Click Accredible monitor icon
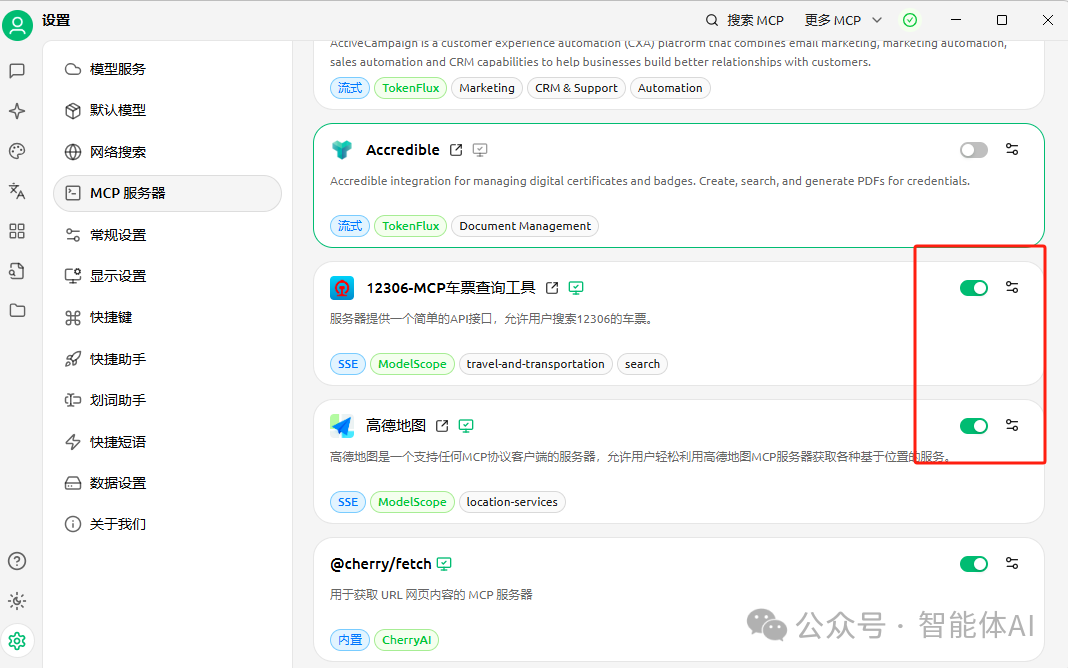Image resolution: width=1068 pixels, height=668 pixels. point(480,150)
